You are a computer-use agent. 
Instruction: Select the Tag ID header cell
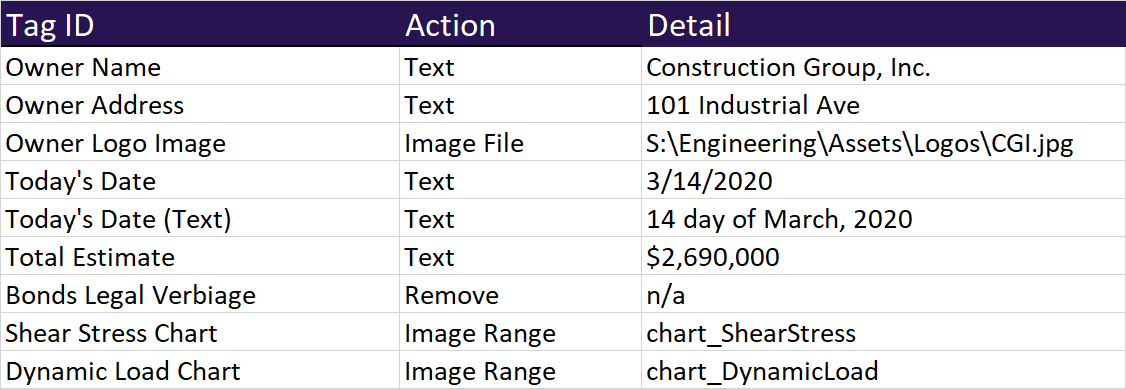200,24
